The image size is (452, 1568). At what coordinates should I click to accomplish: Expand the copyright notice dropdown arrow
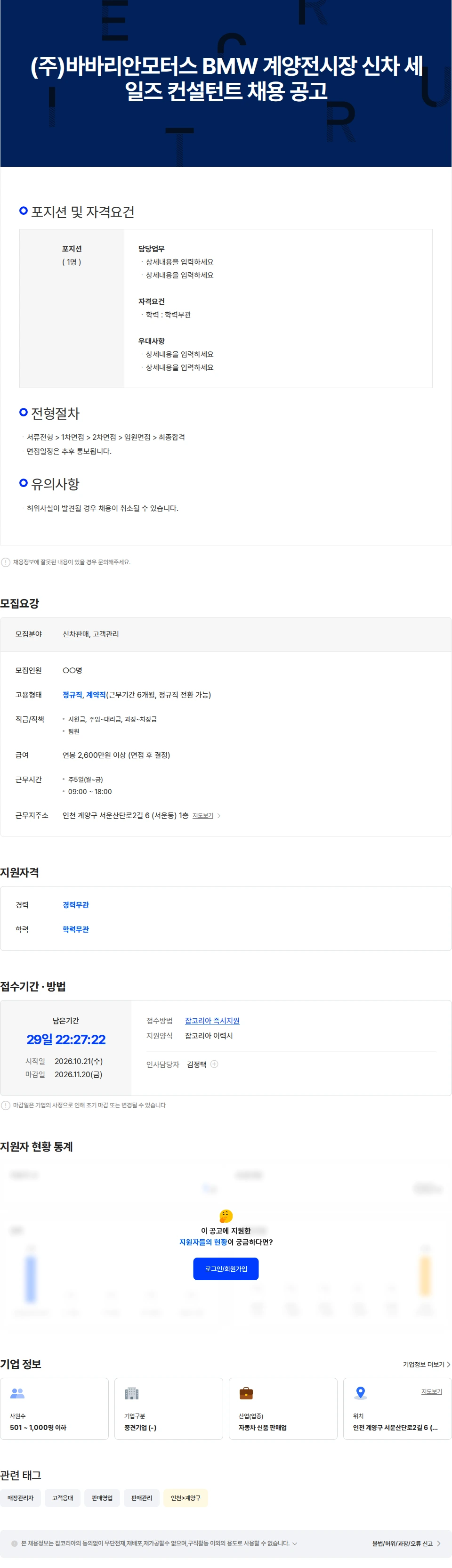tap(295, 1544)
